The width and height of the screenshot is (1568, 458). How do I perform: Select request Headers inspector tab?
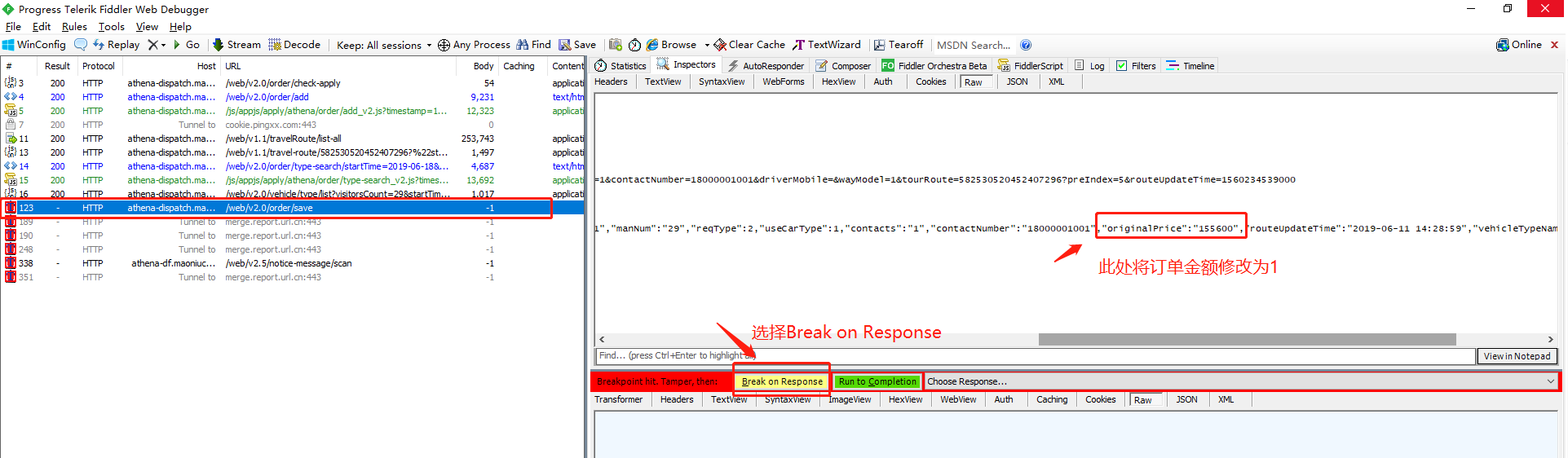[611, 81]
